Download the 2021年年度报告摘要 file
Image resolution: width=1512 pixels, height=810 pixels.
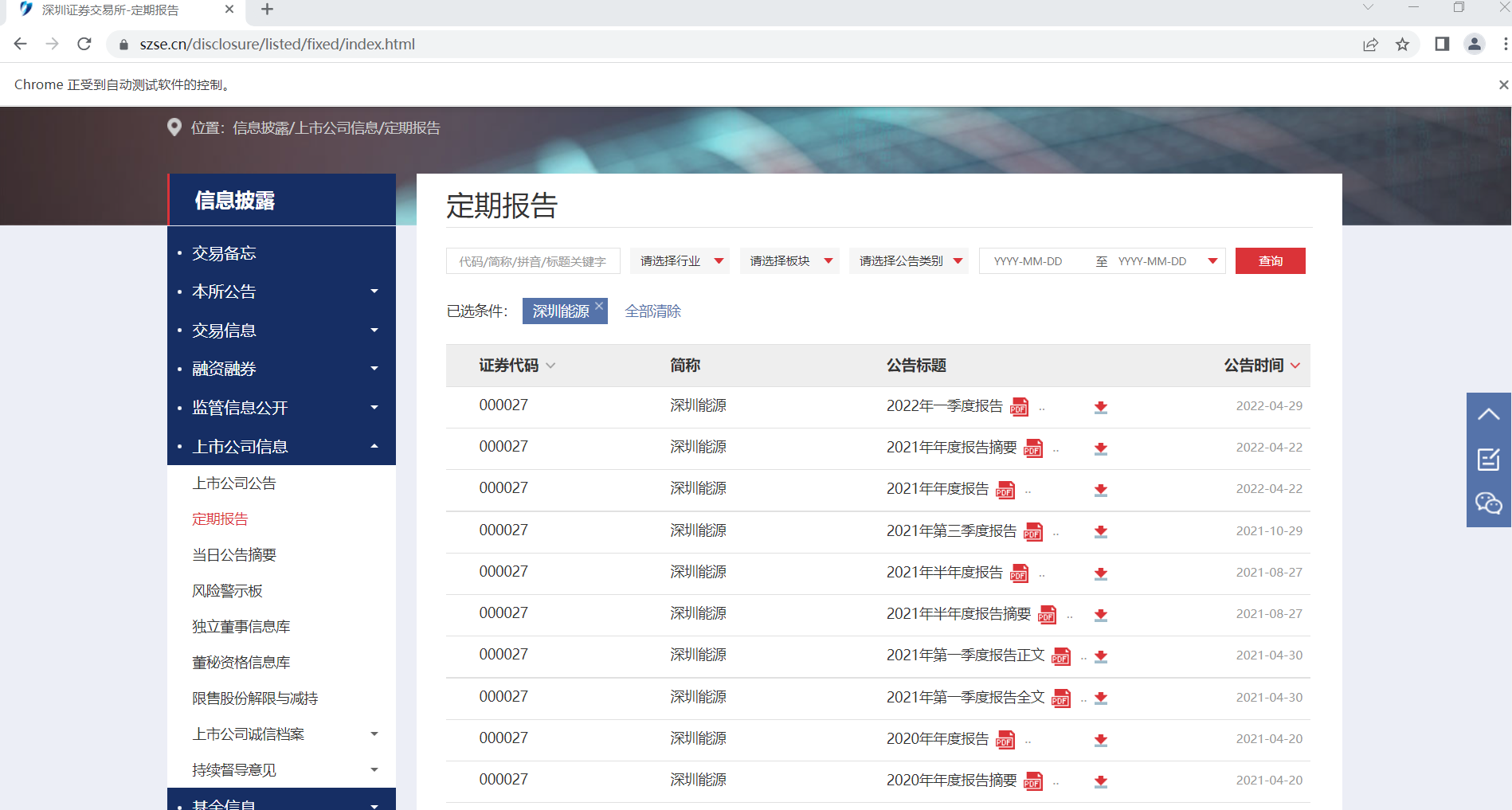[x=1101, y=448]
